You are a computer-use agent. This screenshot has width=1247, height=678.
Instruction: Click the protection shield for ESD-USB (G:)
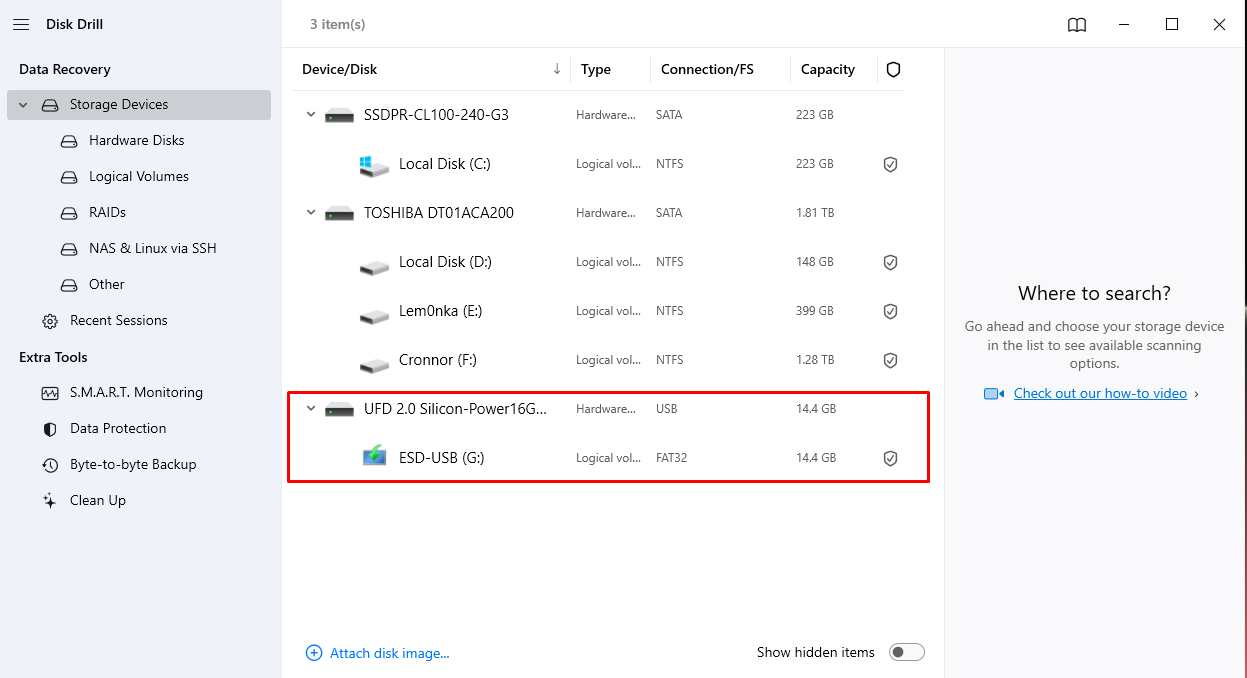pyautogui.click(x=890, y=458)
